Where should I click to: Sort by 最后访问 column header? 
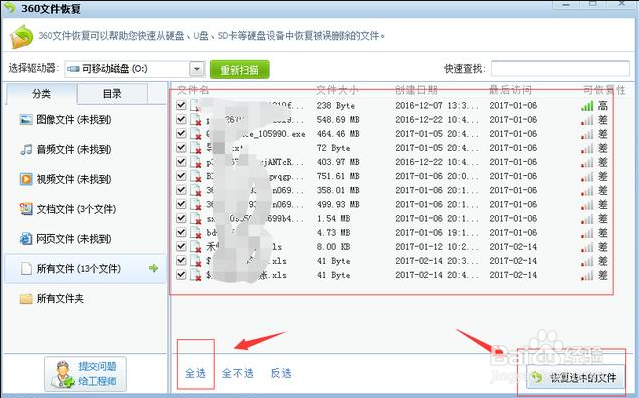510,90
